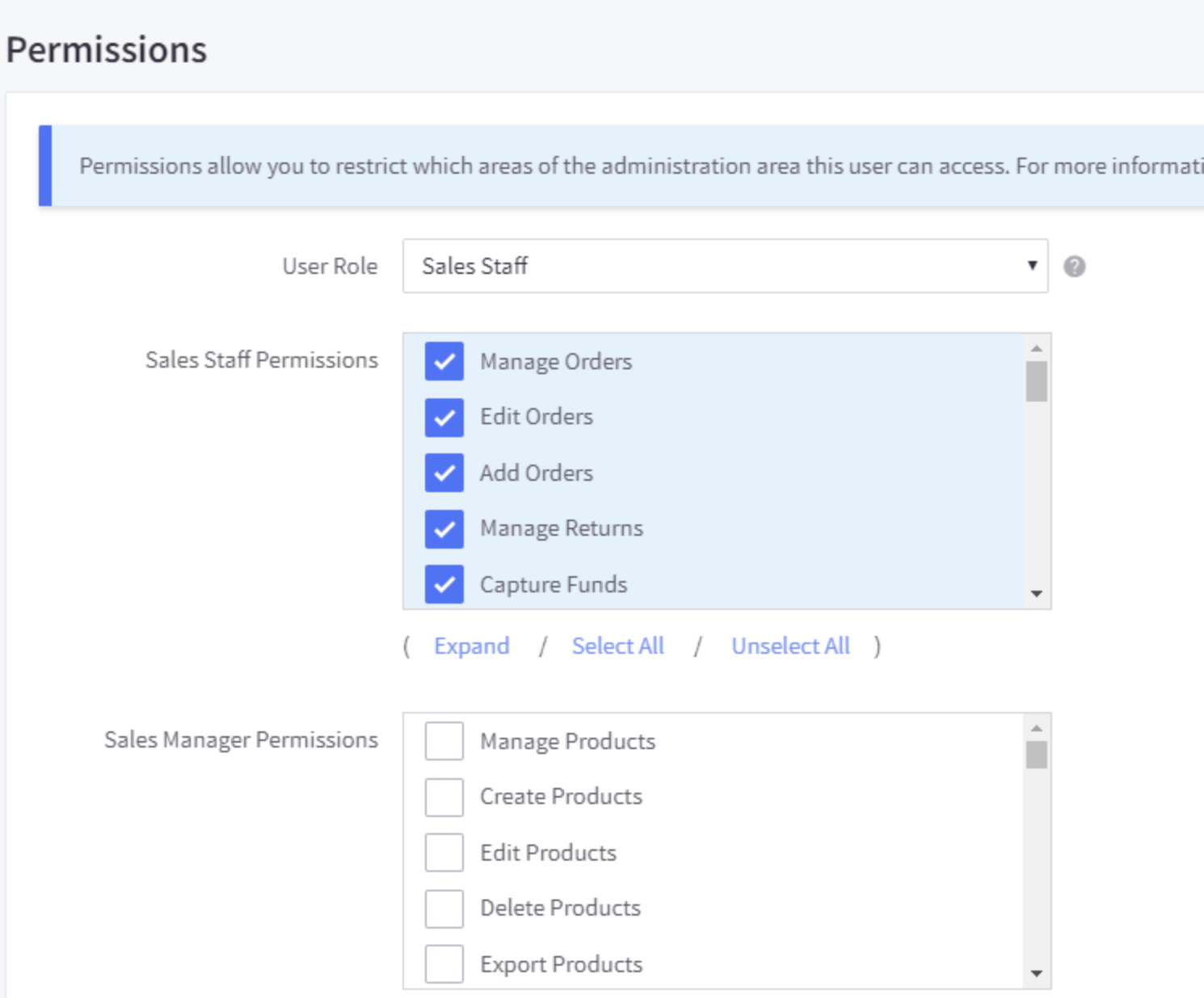Screen dimensions: 1204x998
Task: Enable the Manage Products permission
Action: pyautogui.click(x=444, y=741)
